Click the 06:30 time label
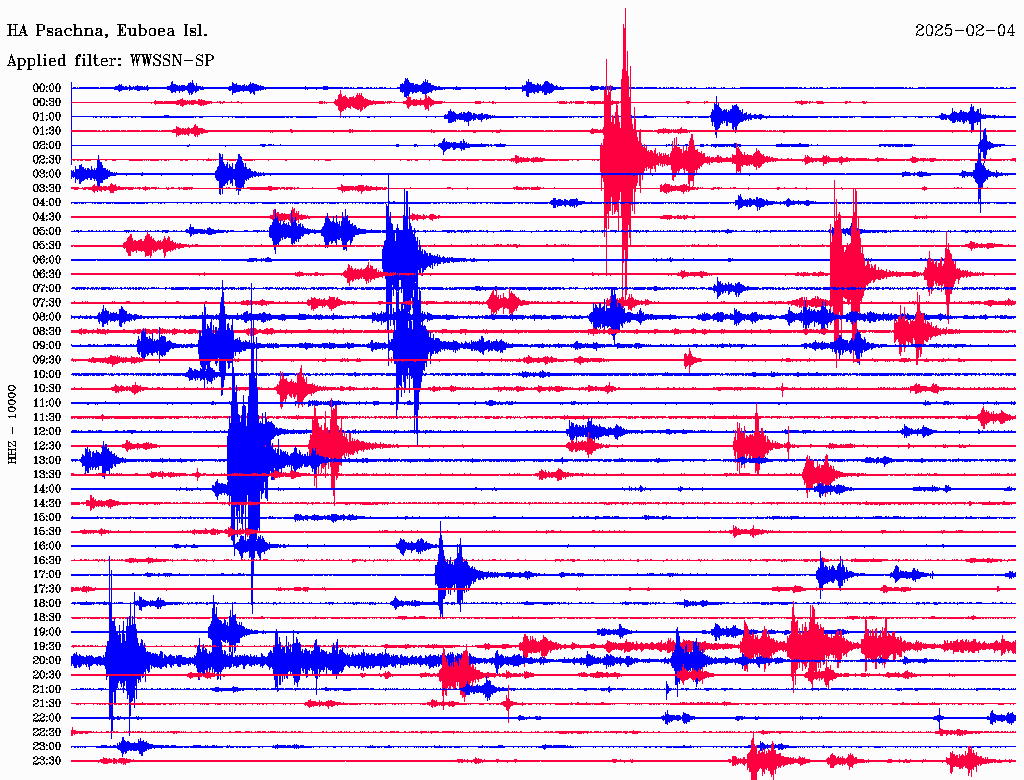Viewport: 1024px width, 780px height. (x=47, y=274)
